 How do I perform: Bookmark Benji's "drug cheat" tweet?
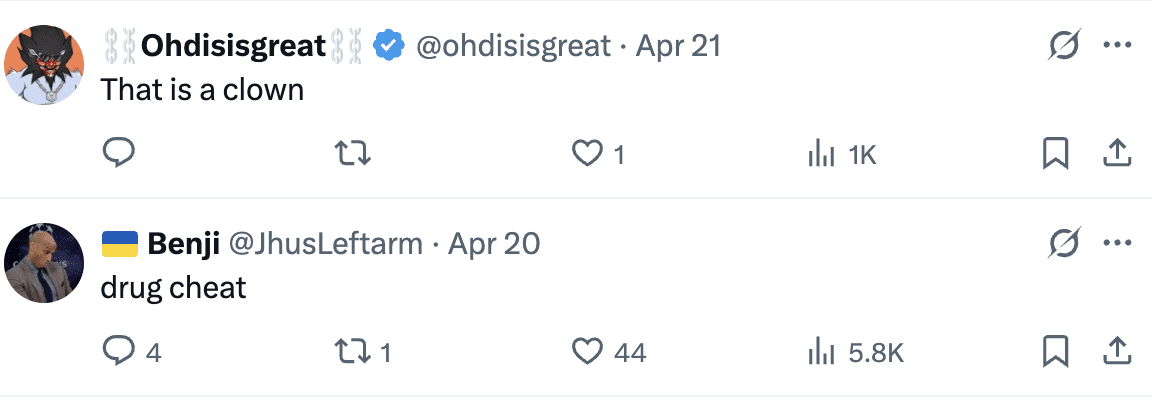tap(1056, 351)
